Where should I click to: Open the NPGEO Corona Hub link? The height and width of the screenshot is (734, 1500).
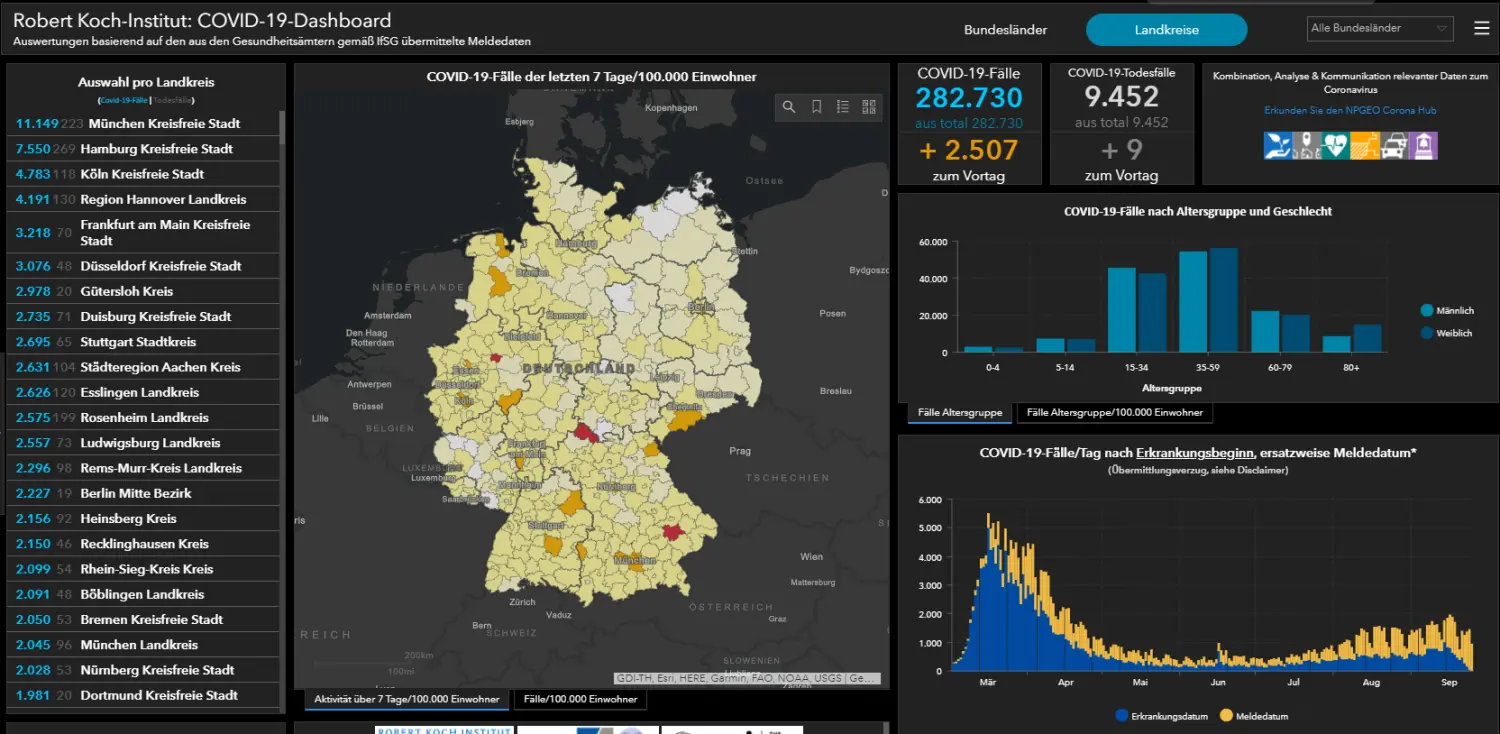click(x=1350, y=110)
